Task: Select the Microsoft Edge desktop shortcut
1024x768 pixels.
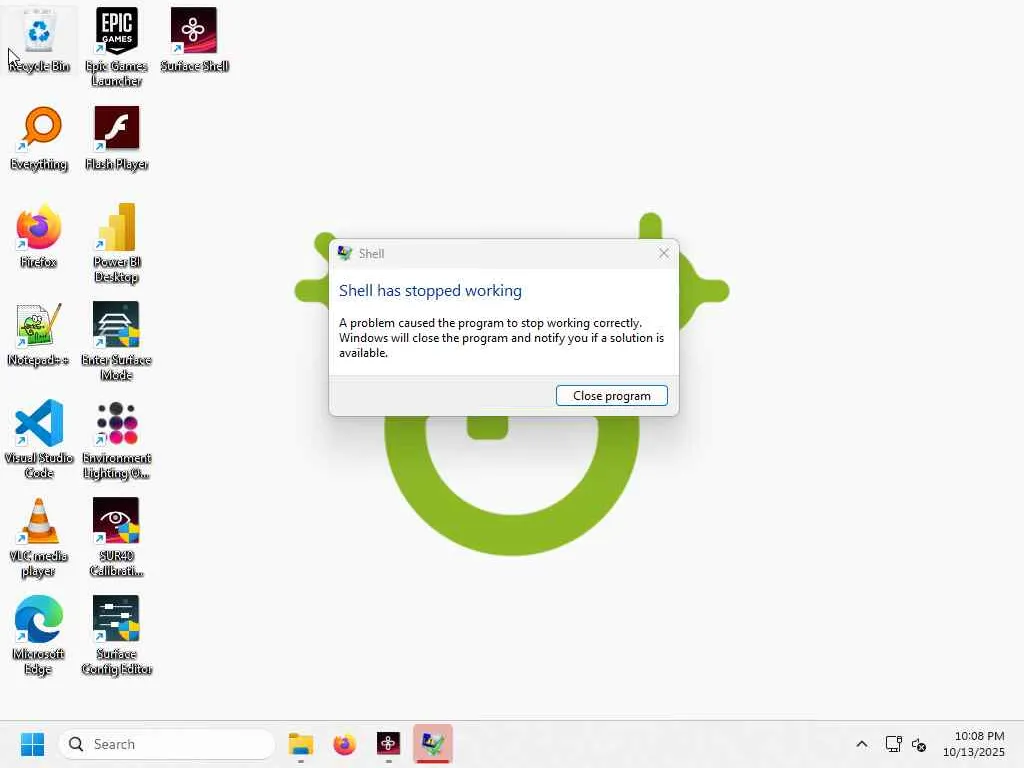Action: click(39, 635)
